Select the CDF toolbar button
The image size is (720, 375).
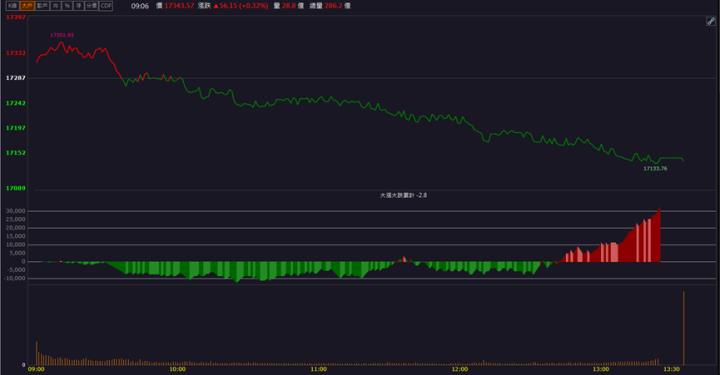point(106,6)
